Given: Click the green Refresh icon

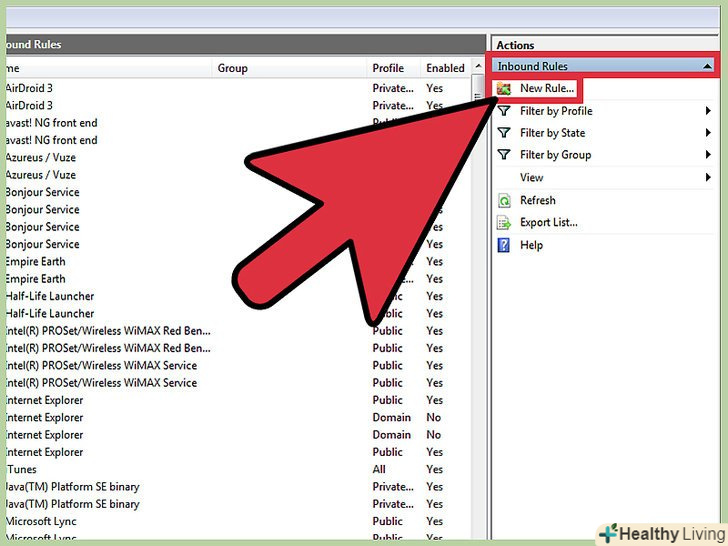Looking at the screenshot, I should (504, 201).
